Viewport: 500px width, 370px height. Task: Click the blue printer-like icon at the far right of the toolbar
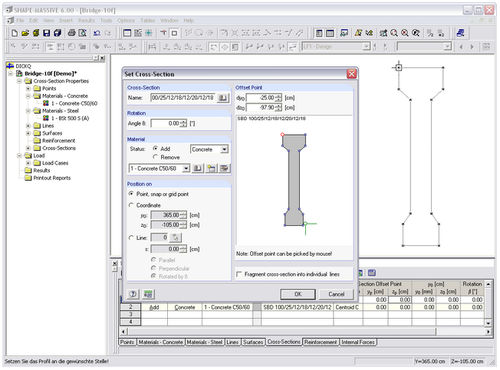(460, 33)
